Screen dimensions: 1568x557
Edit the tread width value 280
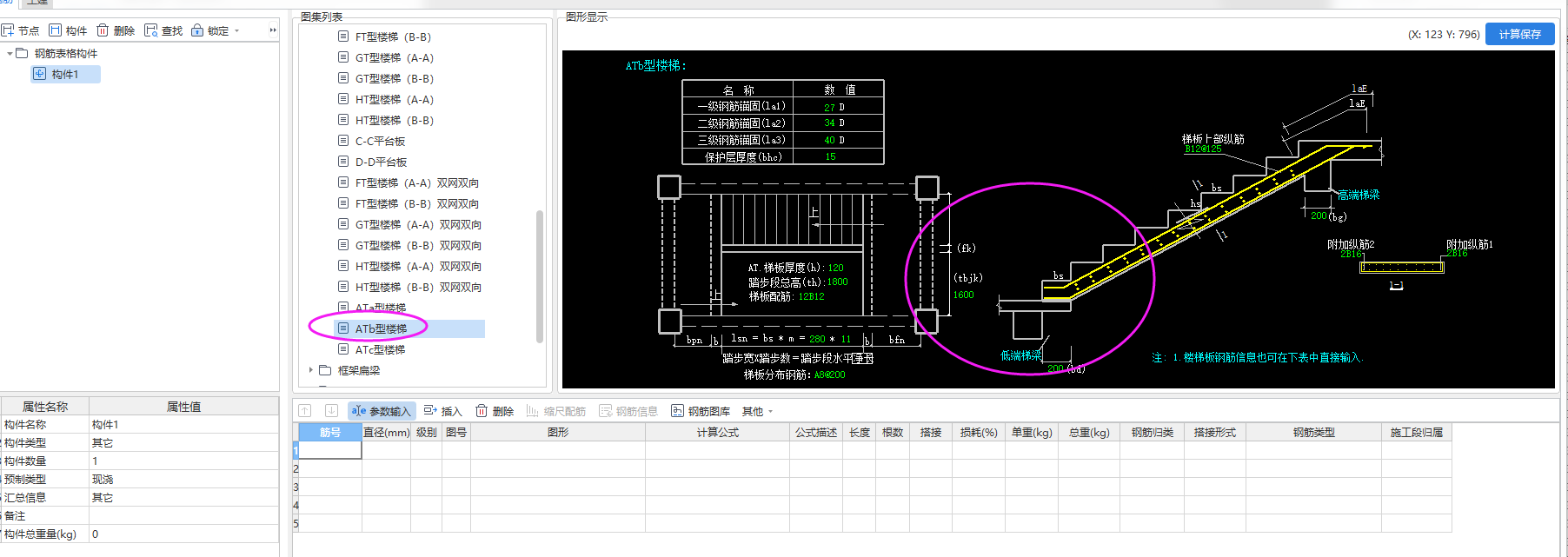click(817, 339)
